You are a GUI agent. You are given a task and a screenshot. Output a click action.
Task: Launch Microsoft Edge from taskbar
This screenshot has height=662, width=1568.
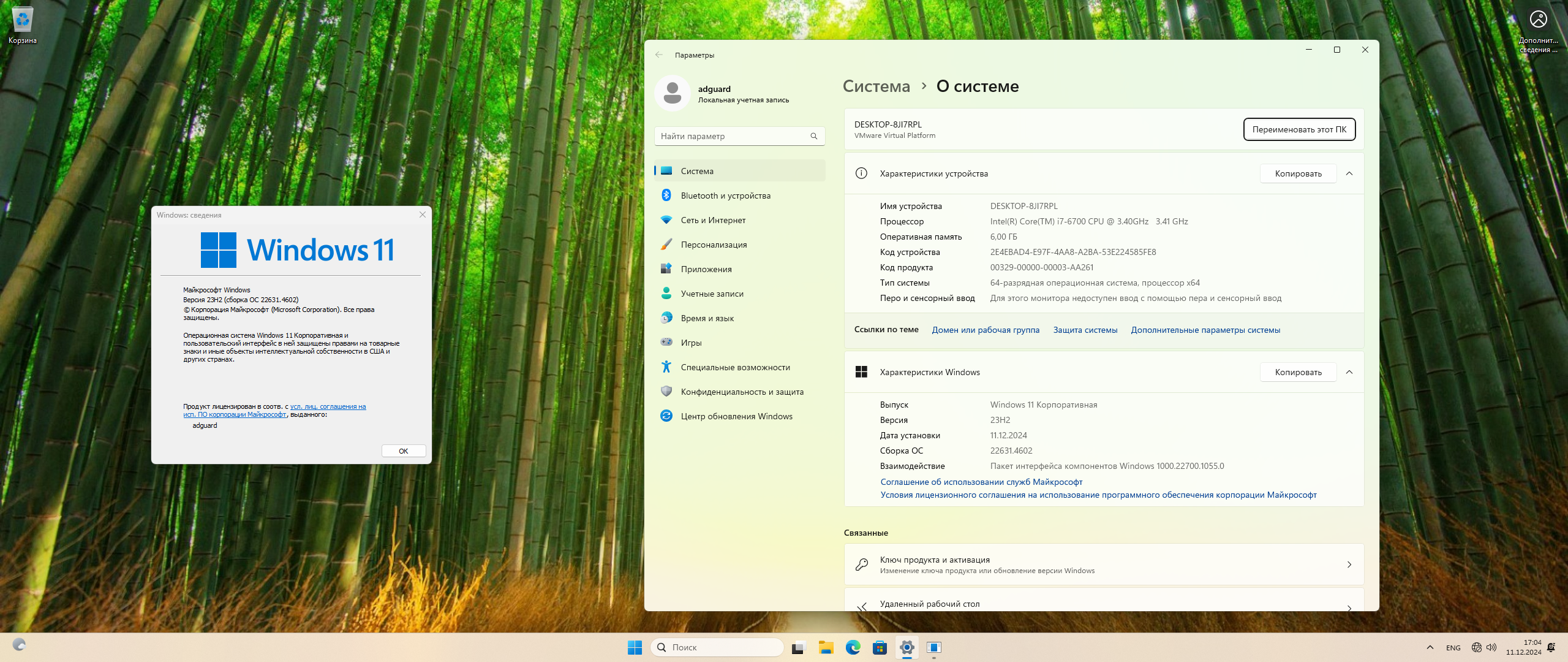coord(853,647)
